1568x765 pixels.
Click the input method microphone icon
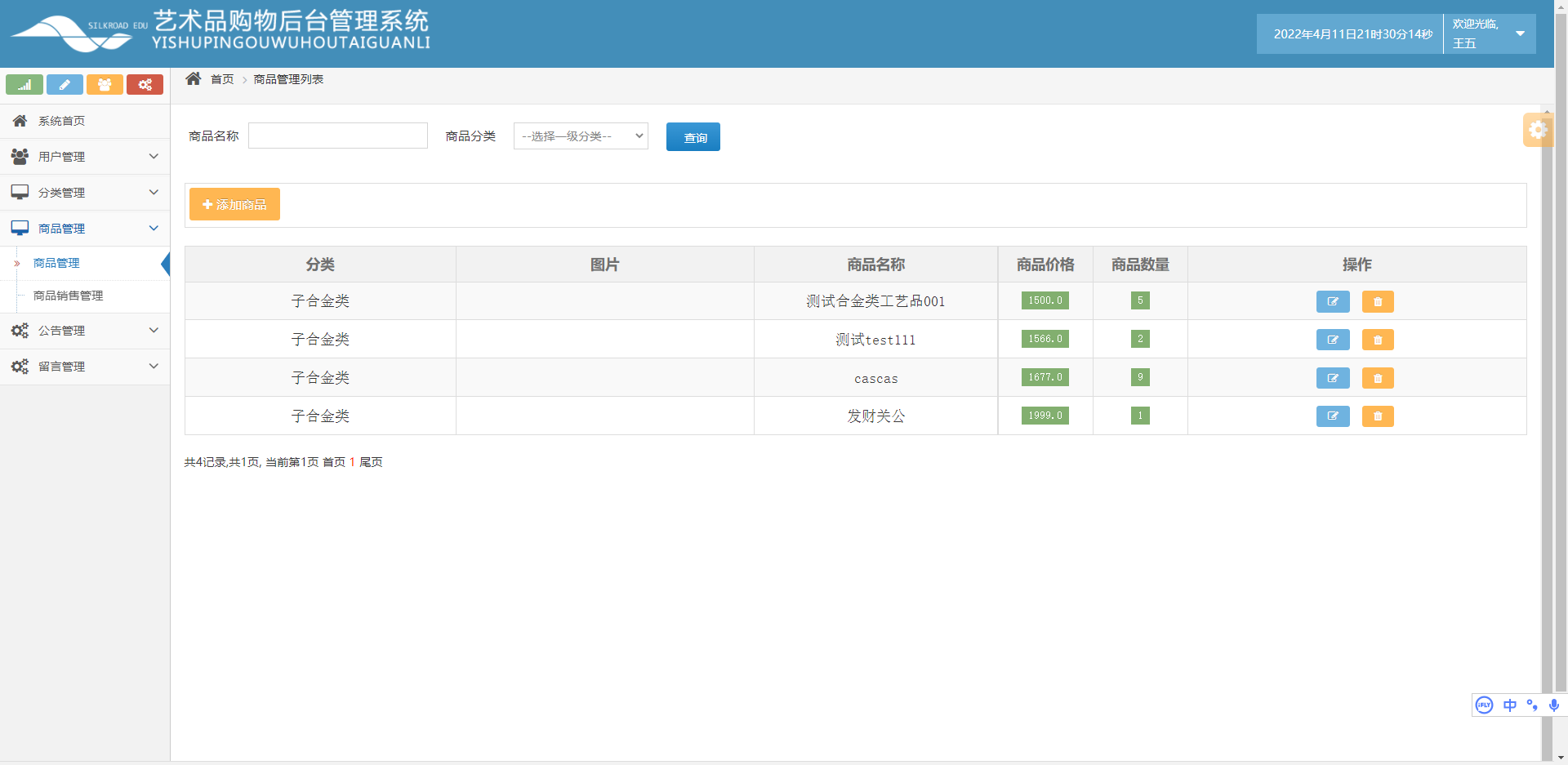(1554, 705)
